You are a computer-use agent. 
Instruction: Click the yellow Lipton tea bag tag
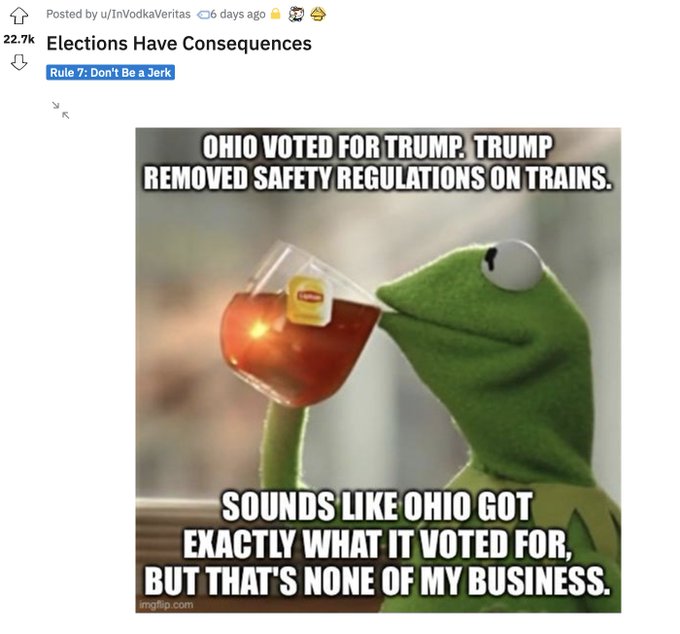click(309, 301)
